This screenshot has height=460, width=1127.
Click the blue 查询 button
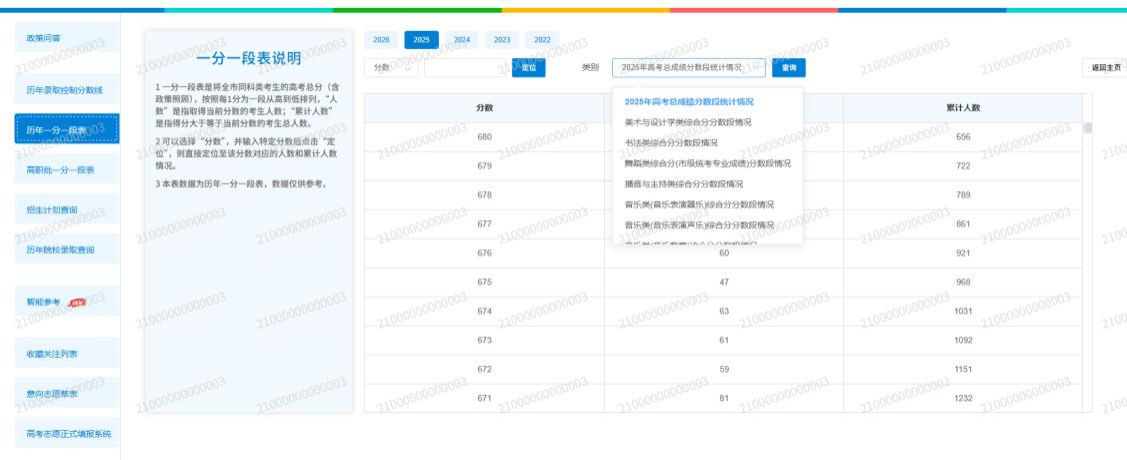pyautogui.click(x=788, y=68)
